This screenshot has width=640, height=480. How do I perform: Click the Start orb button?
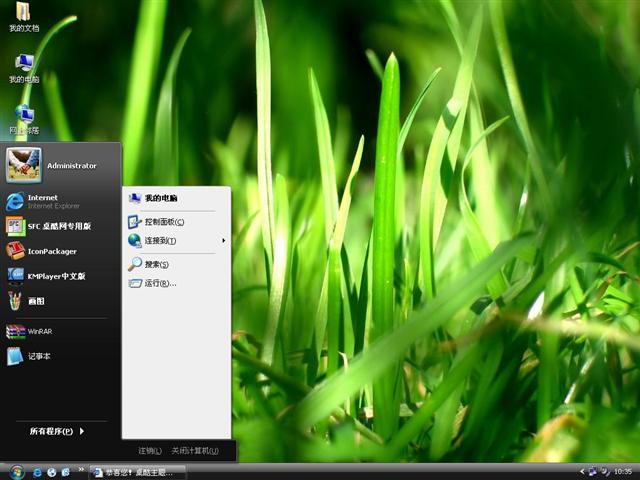[x=17, y=472]
